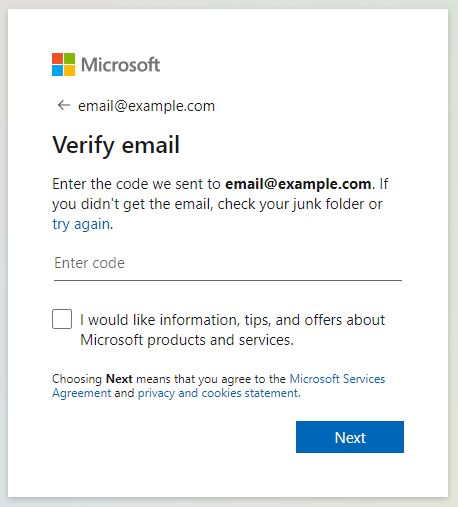The image size is (458, 507).
Task: Tick the Microsoft offers and tips checkbox
Action: (x=62, y=319)
